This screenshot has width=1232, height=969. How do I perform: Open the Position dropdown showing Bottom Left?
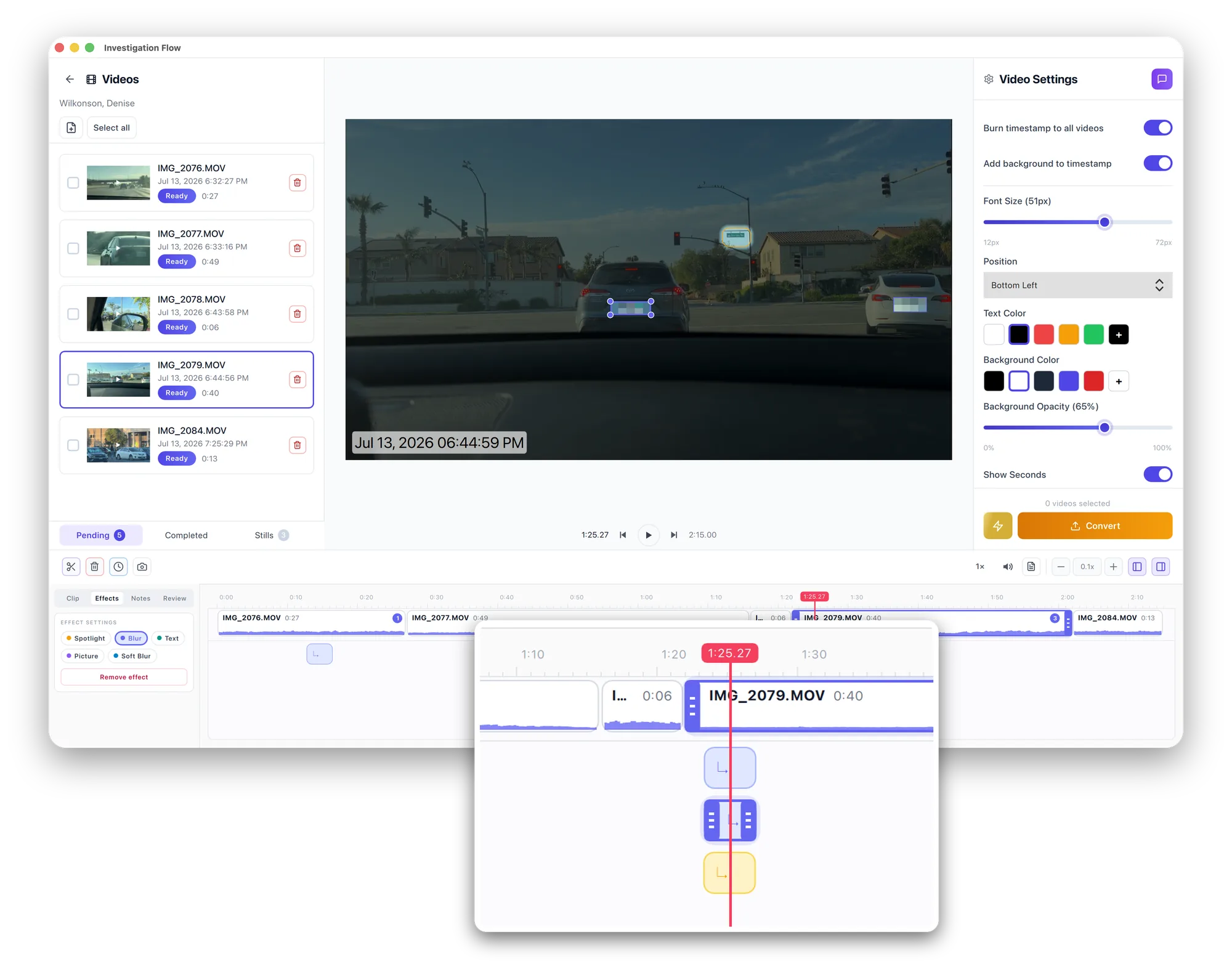pyautogui.click(x=1078, y=285)
